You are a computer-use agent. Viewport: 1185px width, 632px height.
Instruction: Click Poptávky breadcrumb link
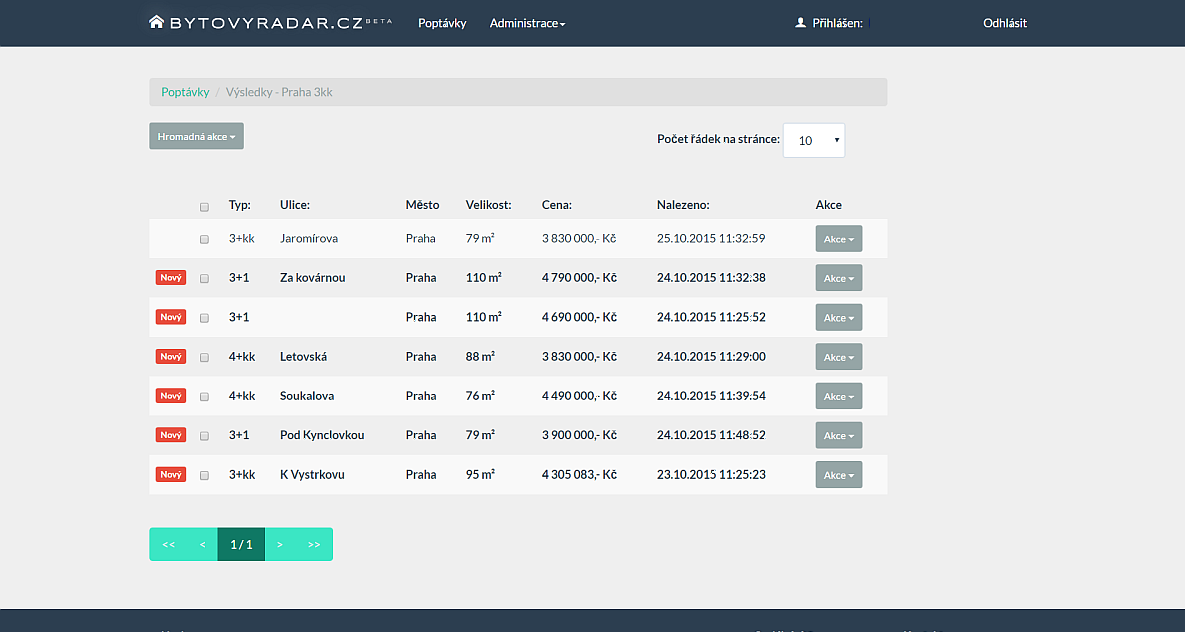click(x=185, y=92)
